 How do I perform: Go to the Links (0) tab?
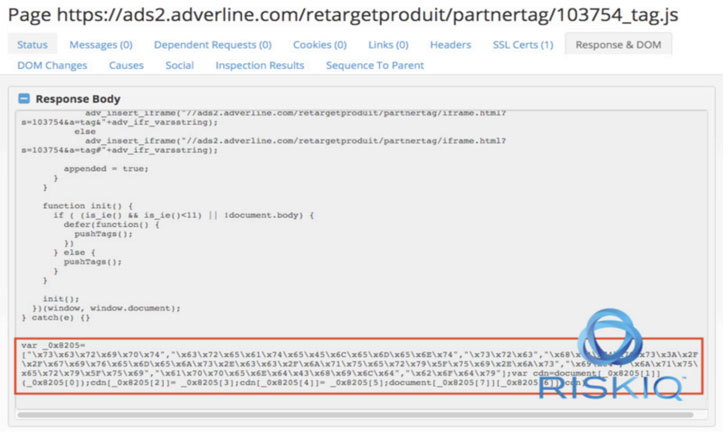point(387,45)
